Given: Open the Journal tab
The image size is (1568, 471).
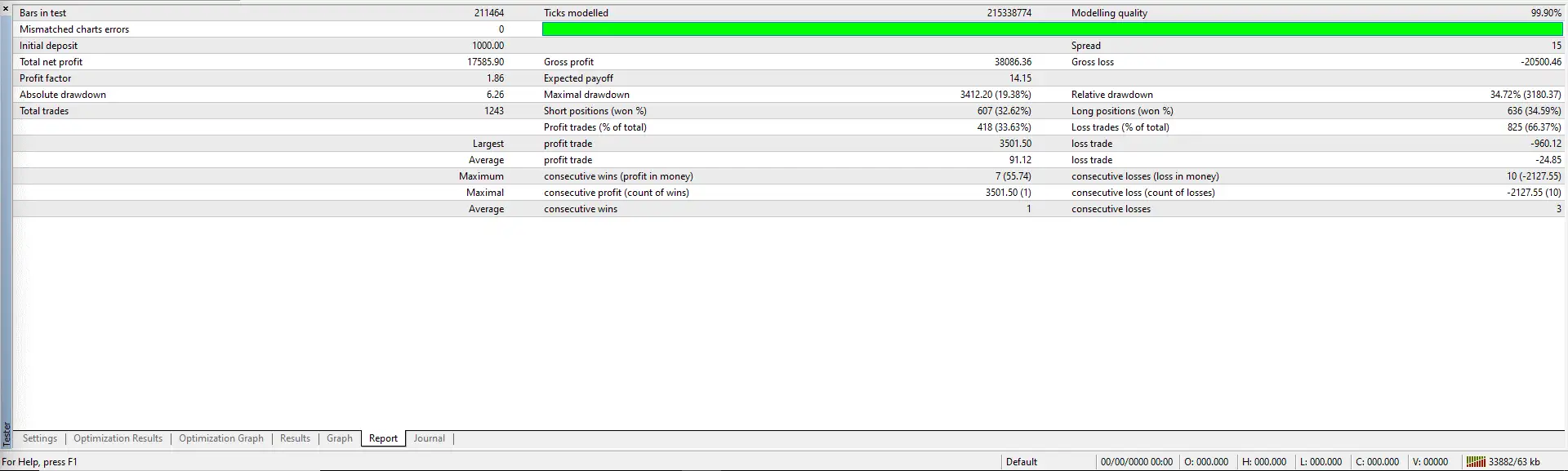Looking at the screenshot, I should coord(430,438).
